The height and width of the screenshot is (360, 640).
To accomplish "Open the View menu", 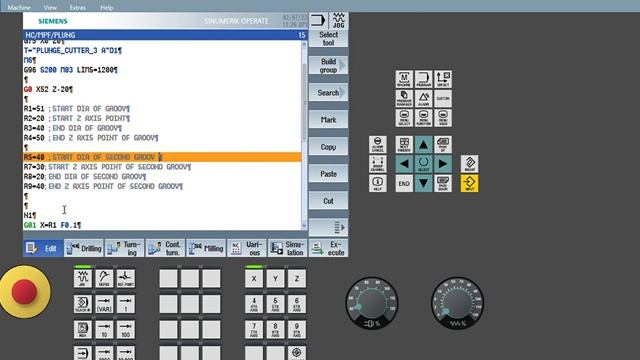I will click(x=50, y=7).
